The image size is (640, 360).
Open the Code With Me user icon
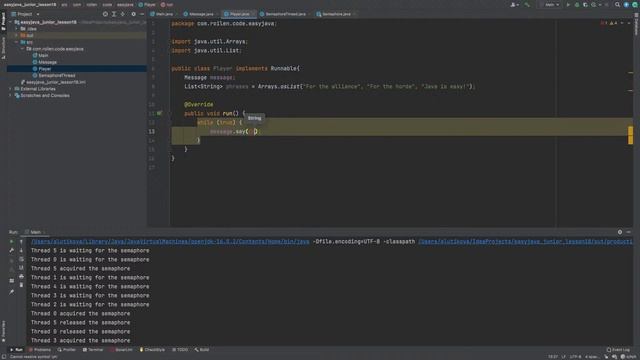[x=514, y=5]
